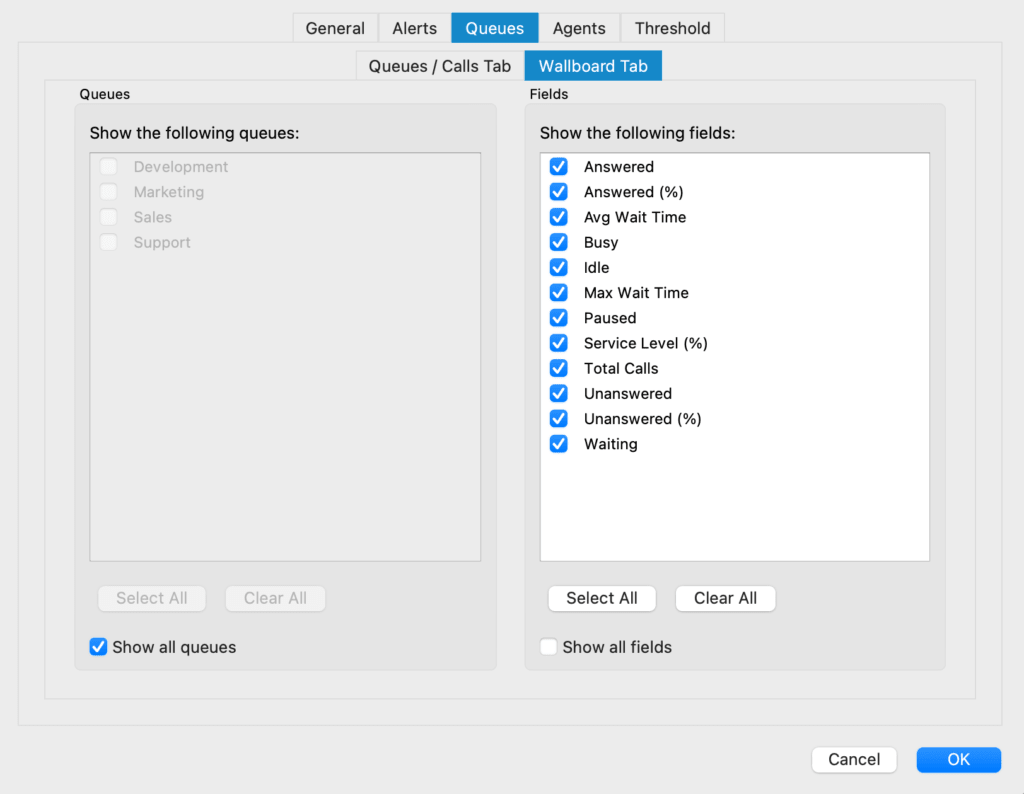1024x794 pixels.
Task: Click Clear All under Fields
Action: point(725,598)
